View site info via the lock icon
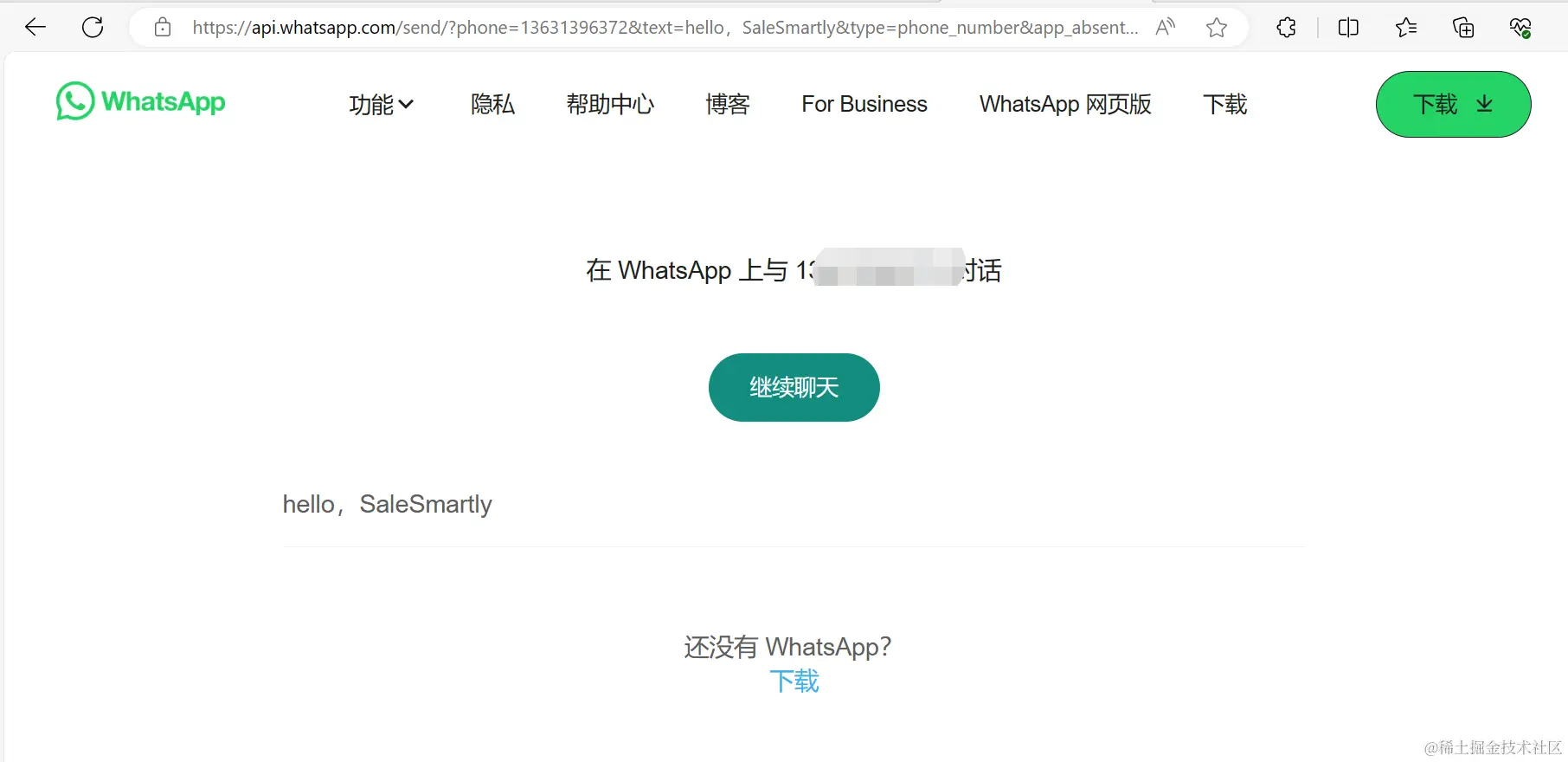 [163, 28]
